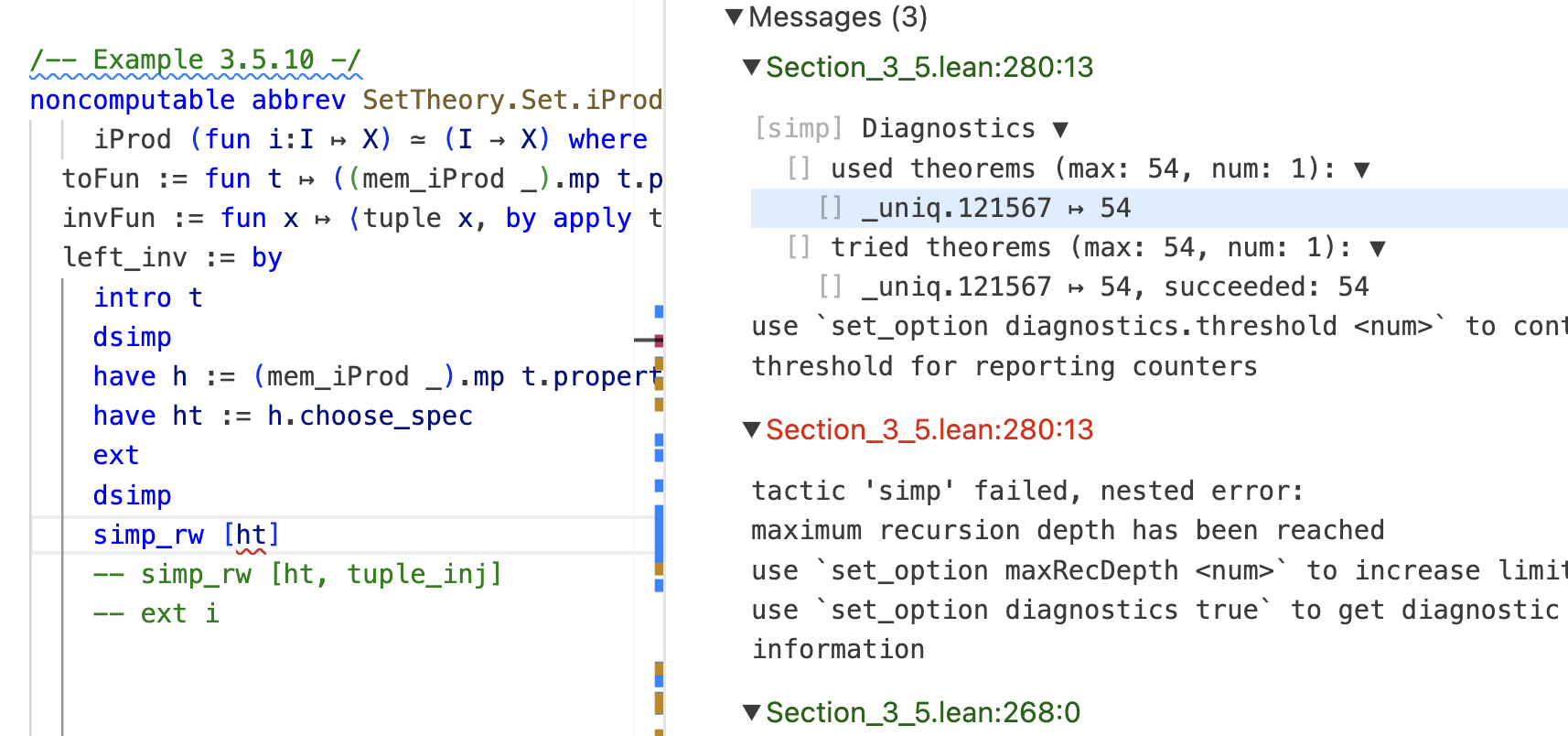Collapse the green Section_3_5.lean:280:13 message triangle

click(752, 67)
